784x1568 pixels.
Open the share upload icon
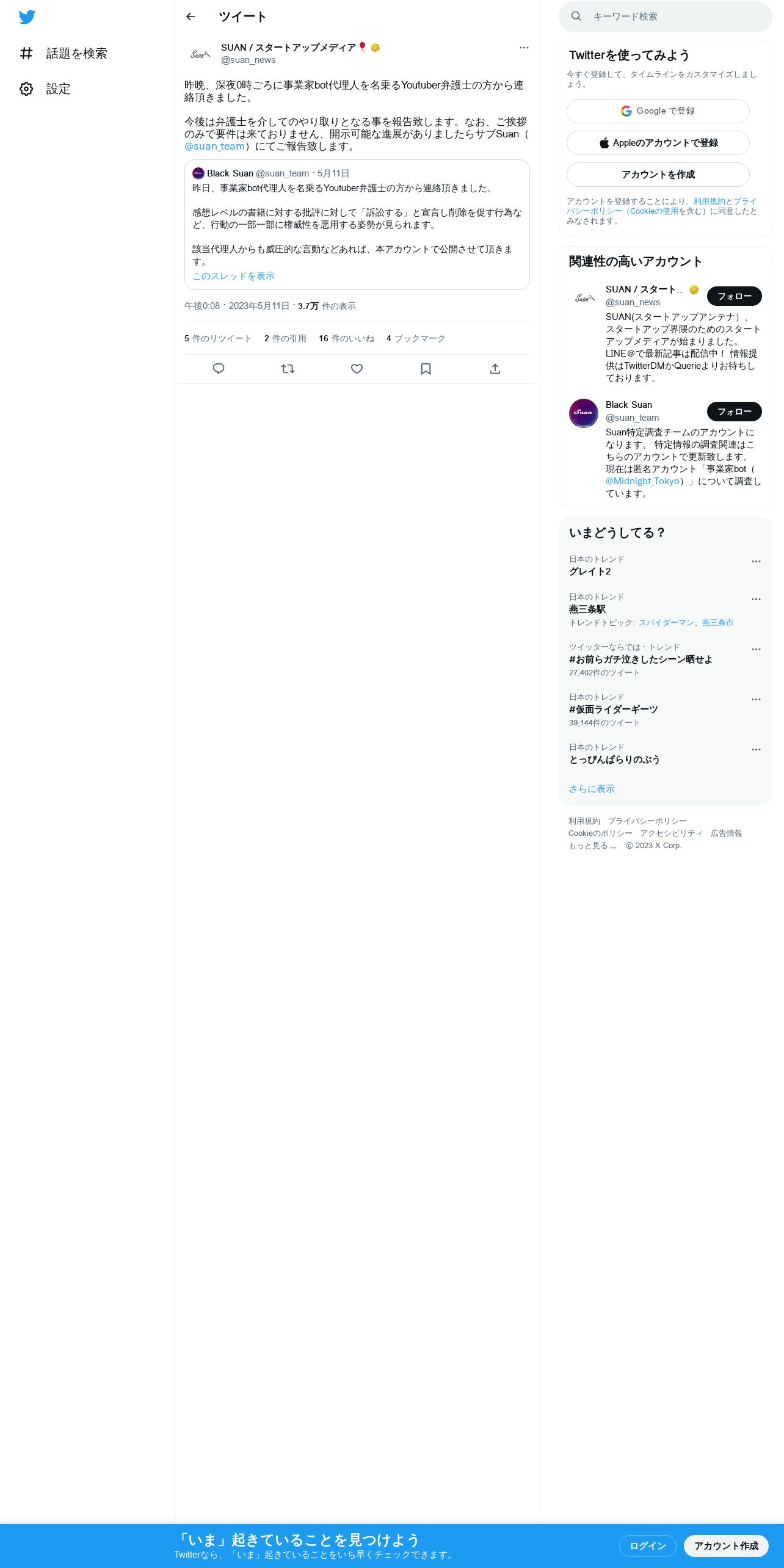point(495,369)
